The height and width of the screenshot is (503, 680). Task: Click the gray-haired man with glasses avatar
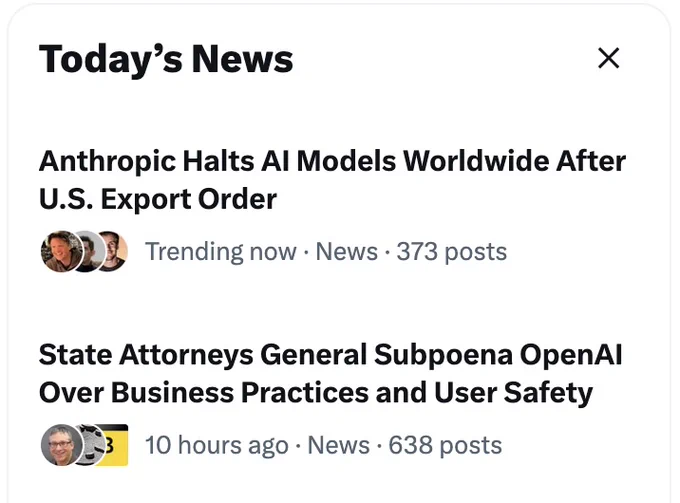[x=61, y=445]
